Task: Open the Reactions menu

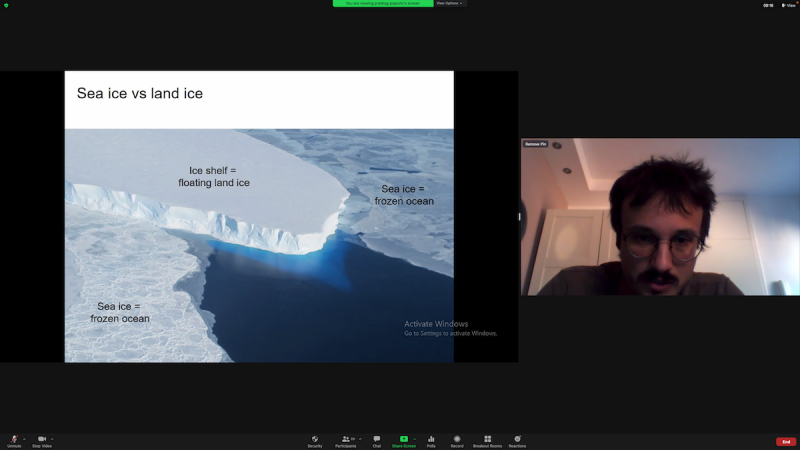Action: [517, 440]
